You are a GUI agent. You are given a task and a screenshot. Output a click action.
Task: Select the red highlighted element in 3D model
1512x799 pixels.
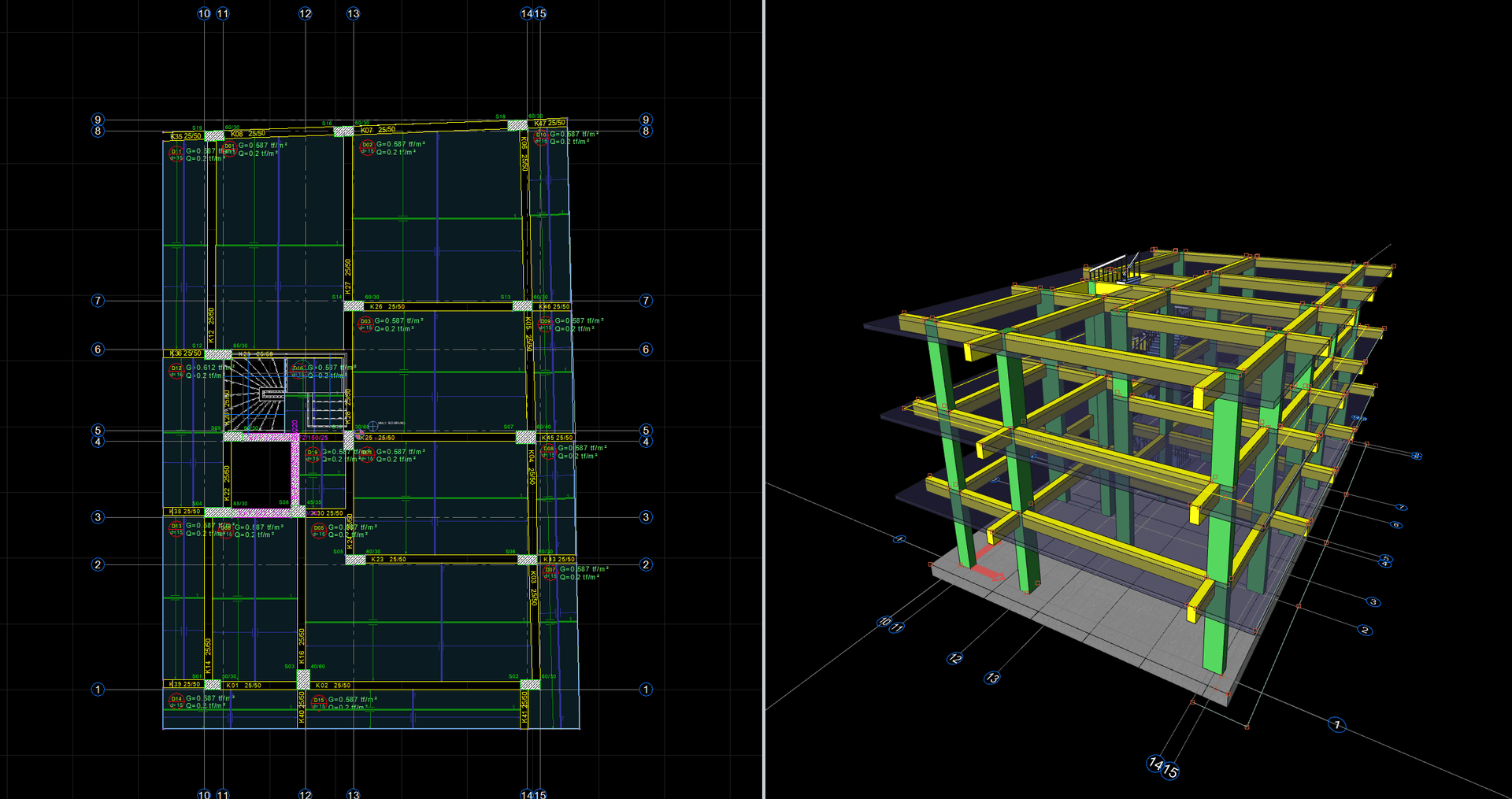(987, 571)
